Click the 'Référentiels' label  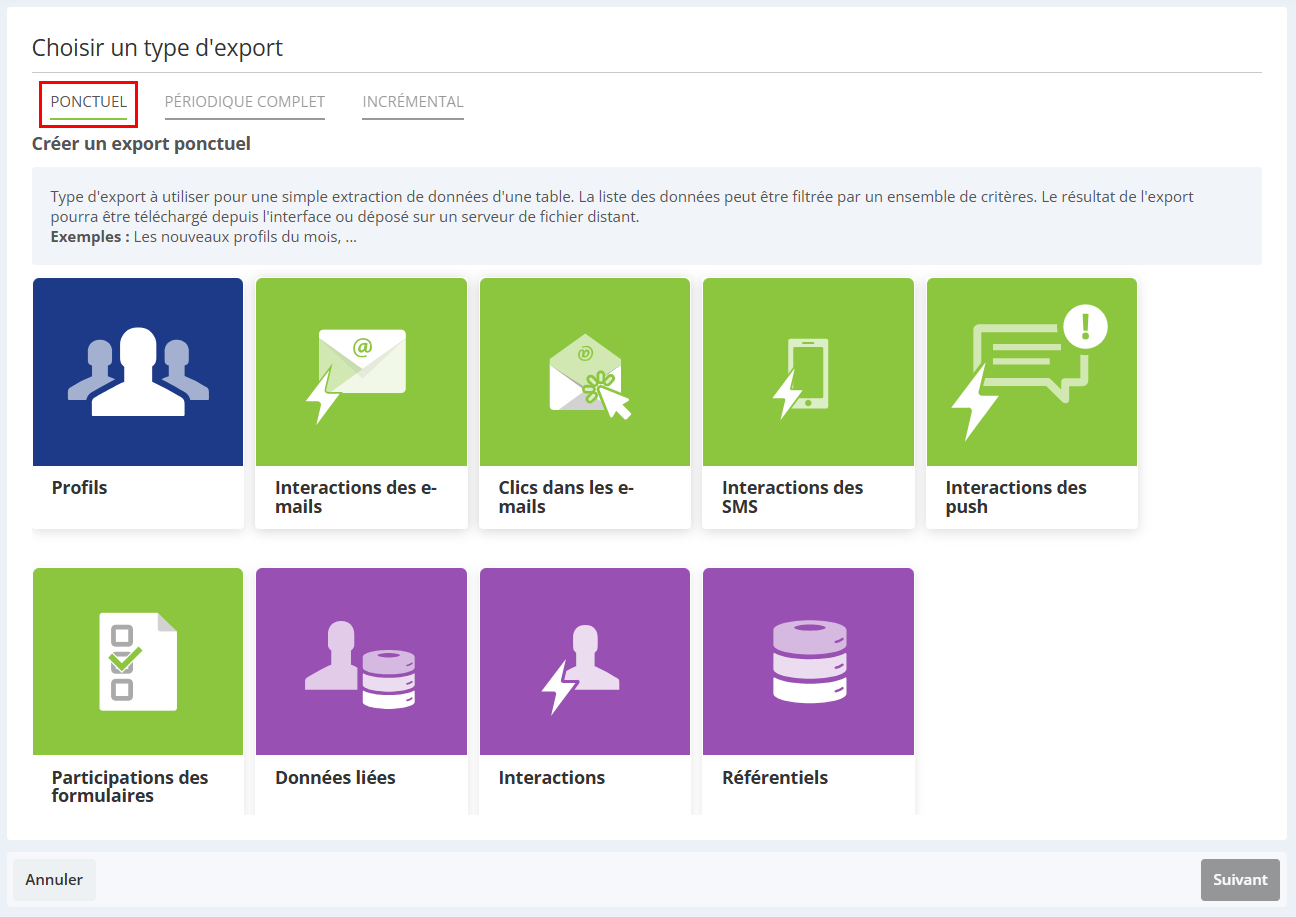click(x=775, y=778)
